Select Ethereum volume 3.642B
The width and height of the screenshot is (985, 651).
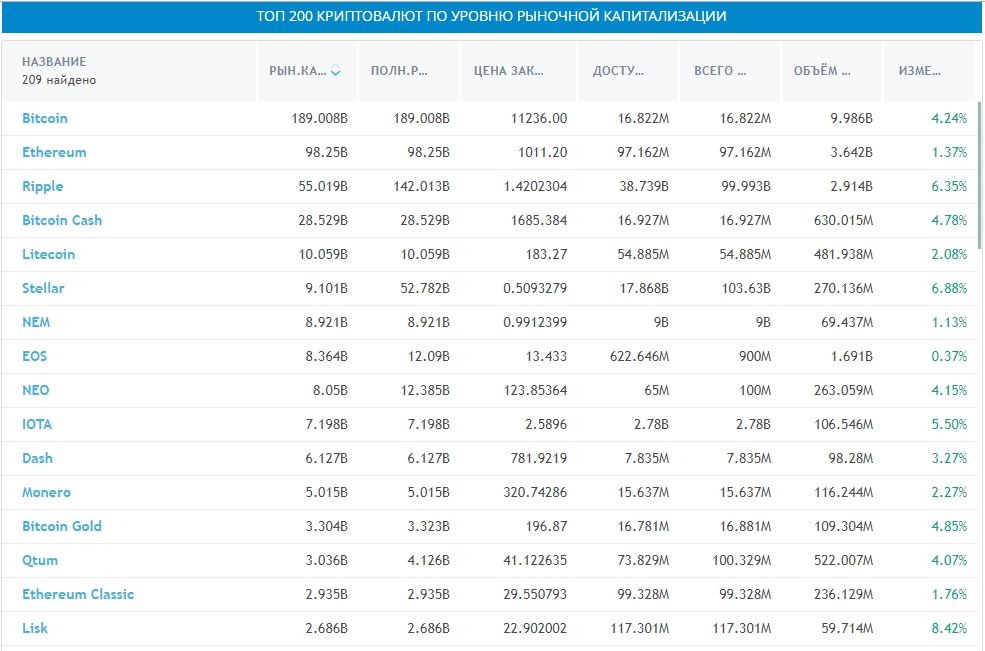[851, 152]
